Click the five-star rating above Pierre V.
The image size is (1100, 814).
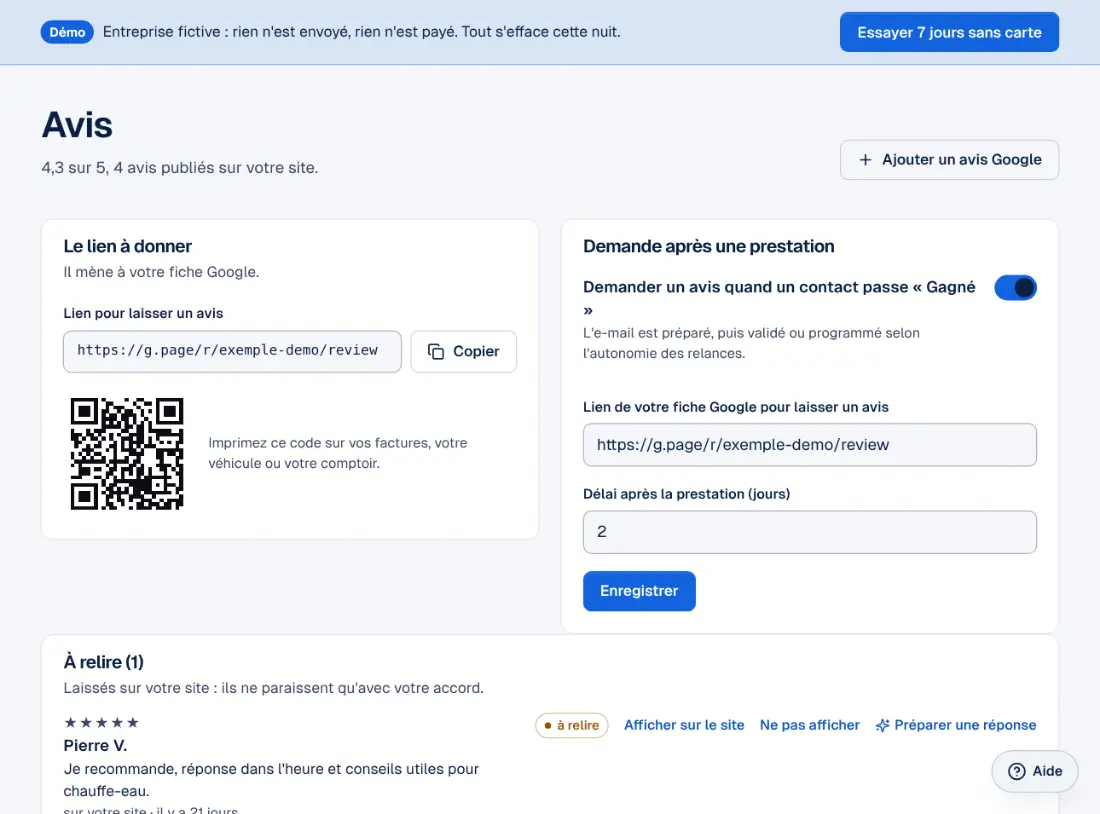[102, 723]
